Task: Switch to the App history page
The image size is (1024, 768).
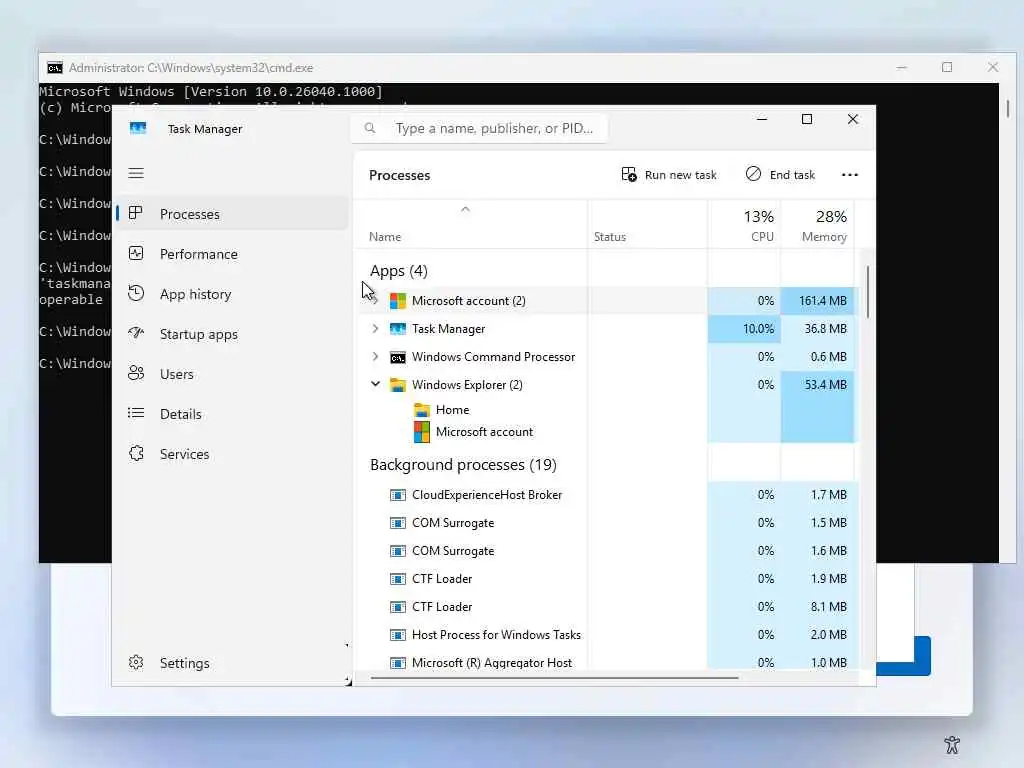Action: click(x=233, y=294)
